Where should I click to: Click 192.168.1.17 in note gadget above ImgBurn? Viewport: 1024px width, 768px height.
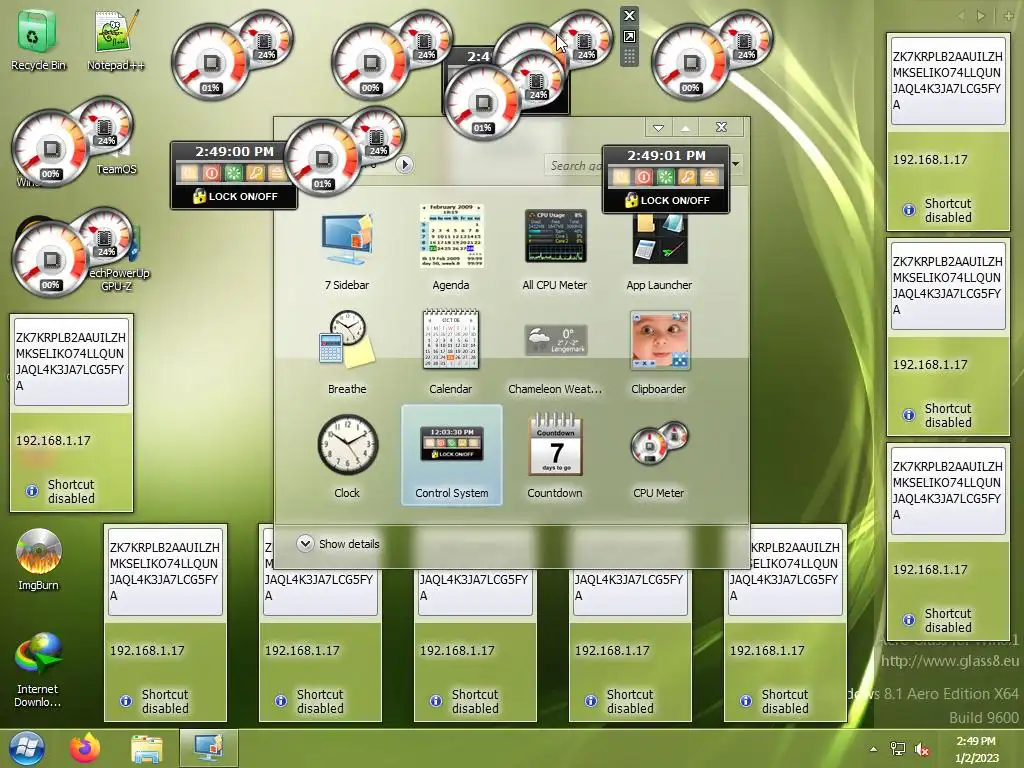[x=53, y=440]
